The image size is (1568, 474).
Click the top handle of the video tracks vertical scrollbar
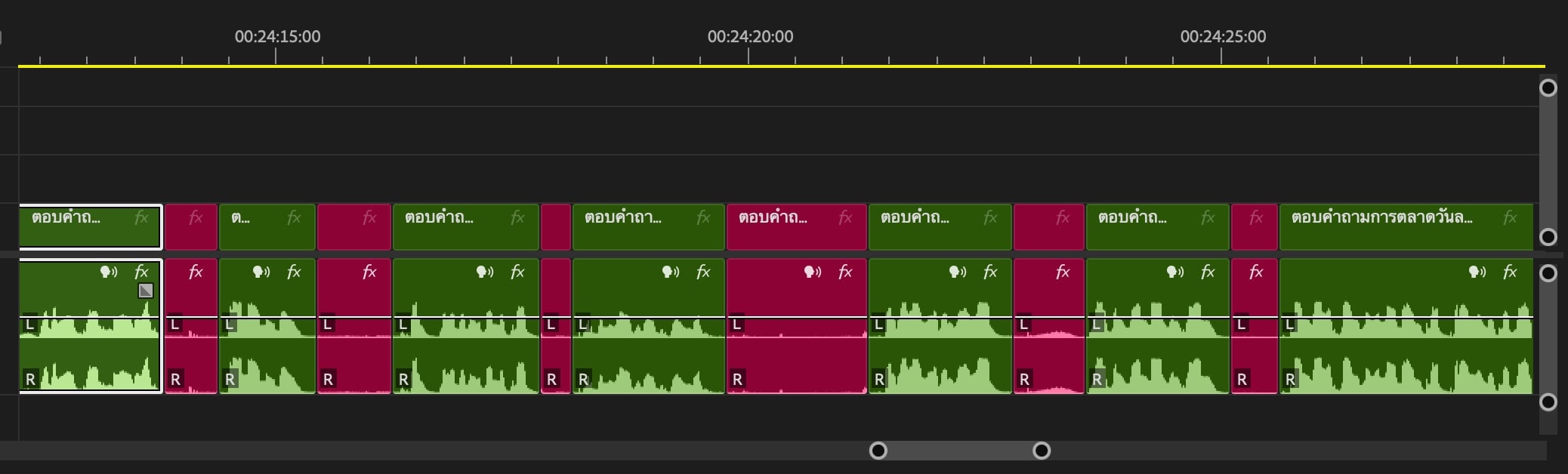[x=1548, y=88]
